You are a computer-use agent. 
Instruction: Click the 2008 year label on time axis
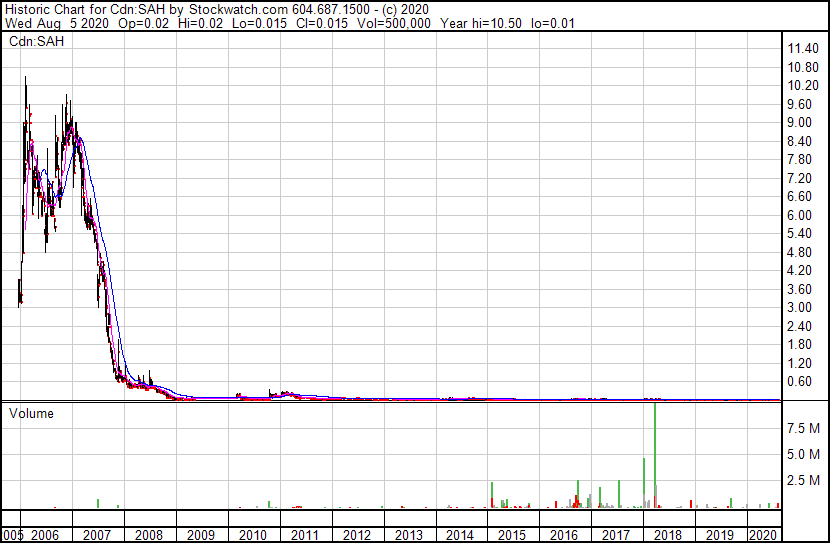click(149, 535)
